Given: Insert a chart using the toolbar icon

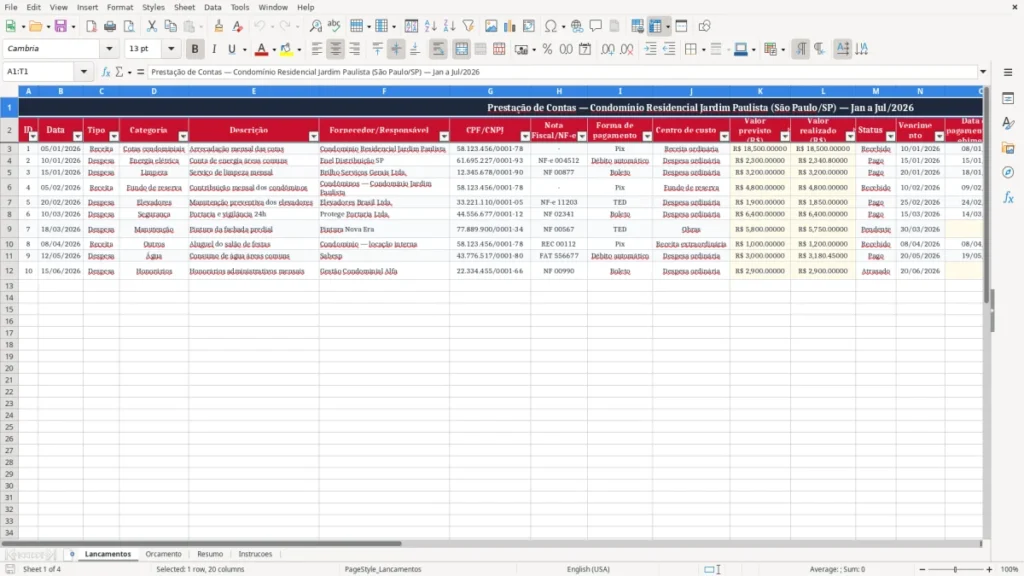Looking at the screenshot, I should point(509,26).
